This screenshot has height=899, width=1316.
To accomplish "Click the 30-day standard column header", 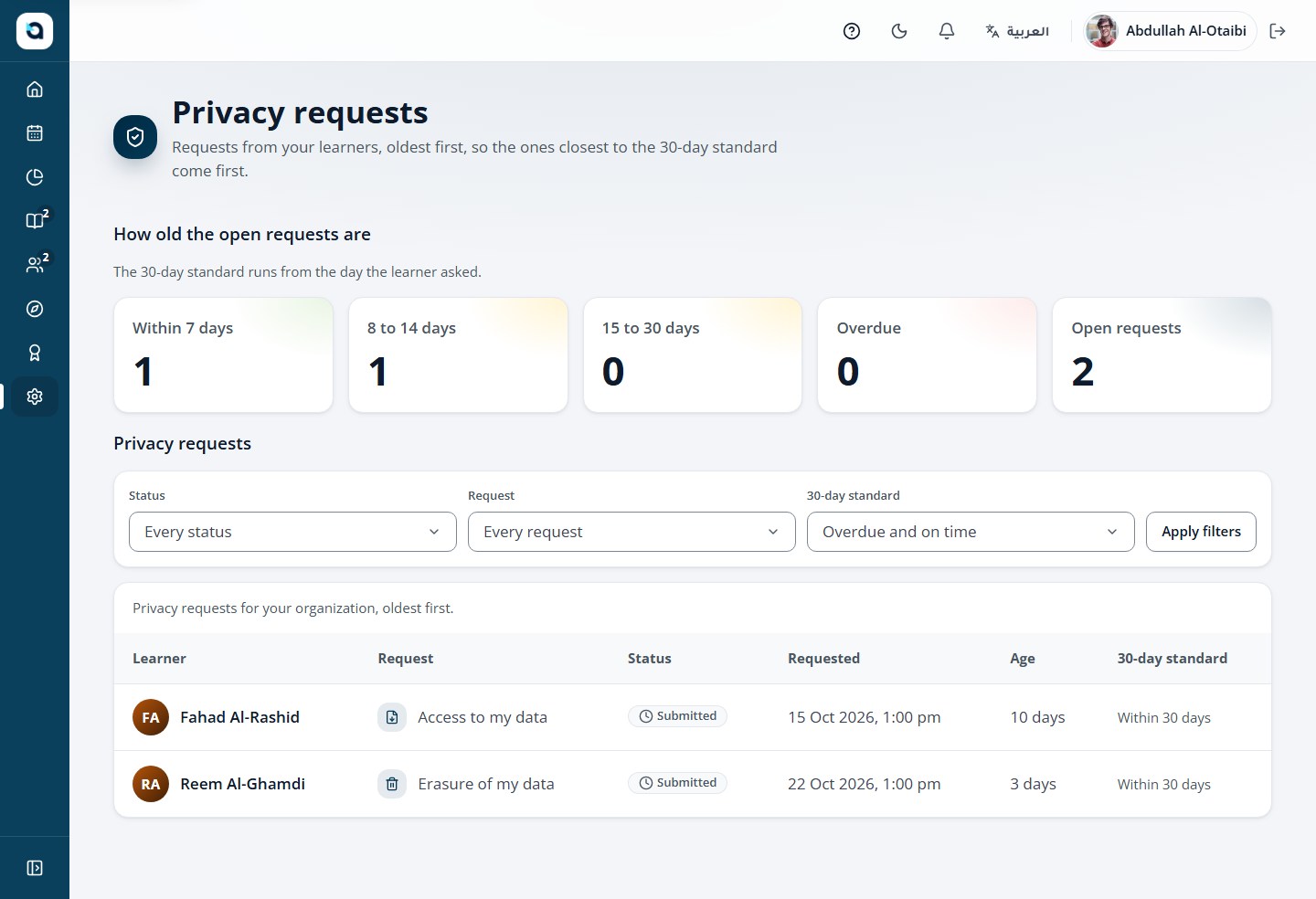I will coord(1172,659).
